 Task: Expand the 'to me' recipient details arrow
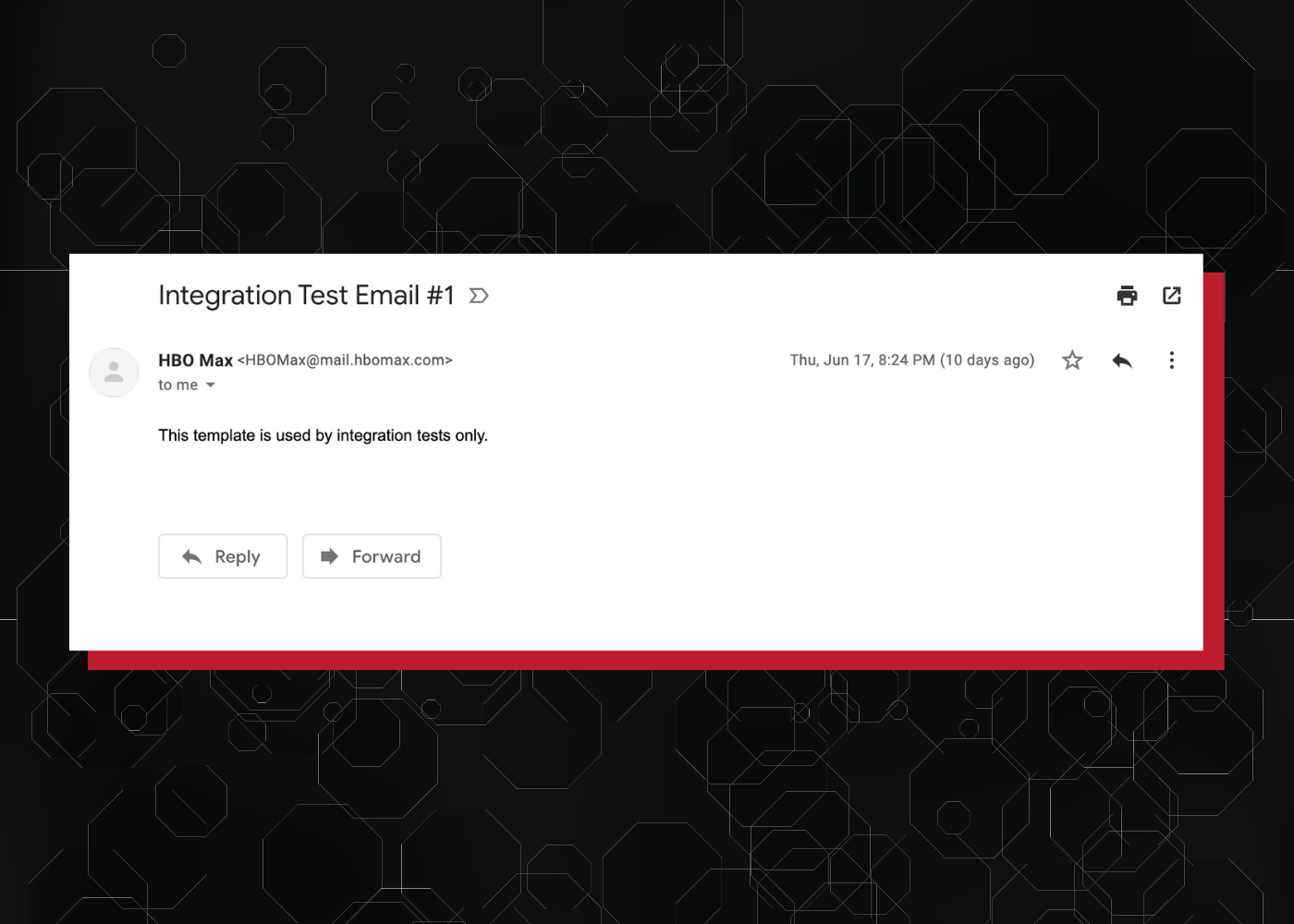pyautogui.click(x=211, y=385)
